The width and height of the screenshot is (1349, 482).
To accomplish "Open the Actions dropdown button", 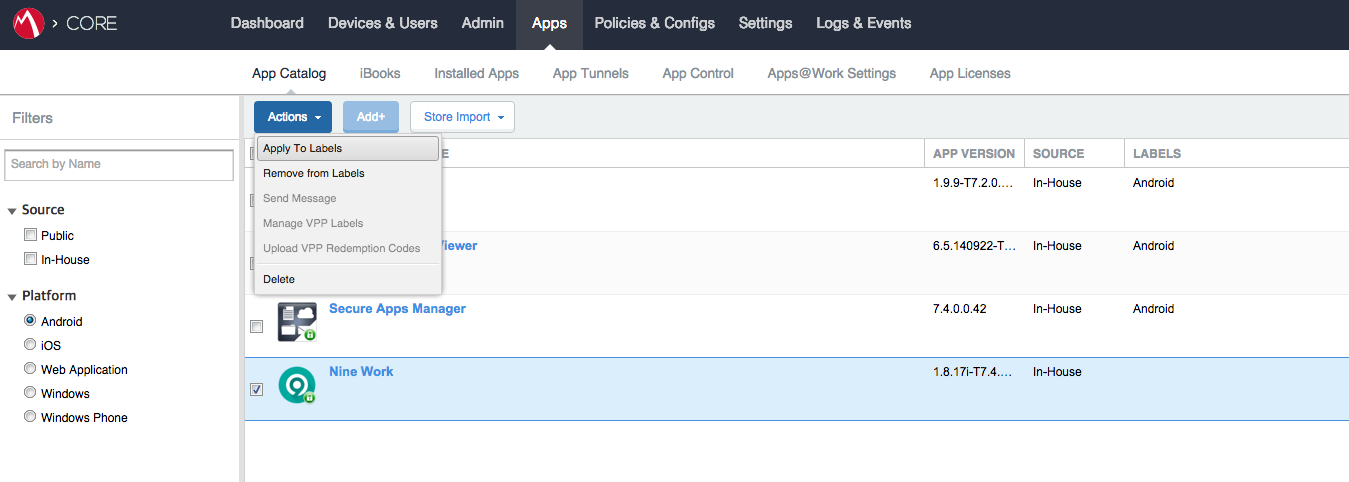I will 293,117.
